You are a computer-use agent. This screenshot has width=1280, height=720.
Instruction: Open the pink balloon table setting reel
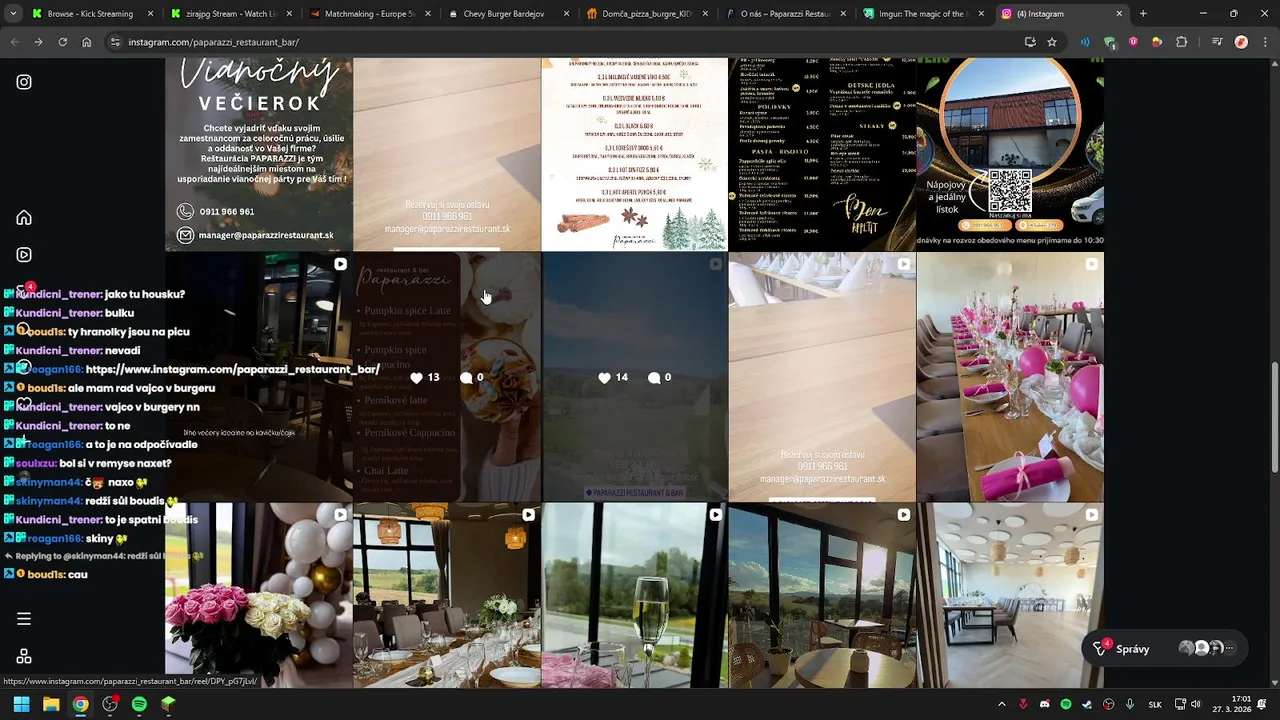coord(1010,377)
